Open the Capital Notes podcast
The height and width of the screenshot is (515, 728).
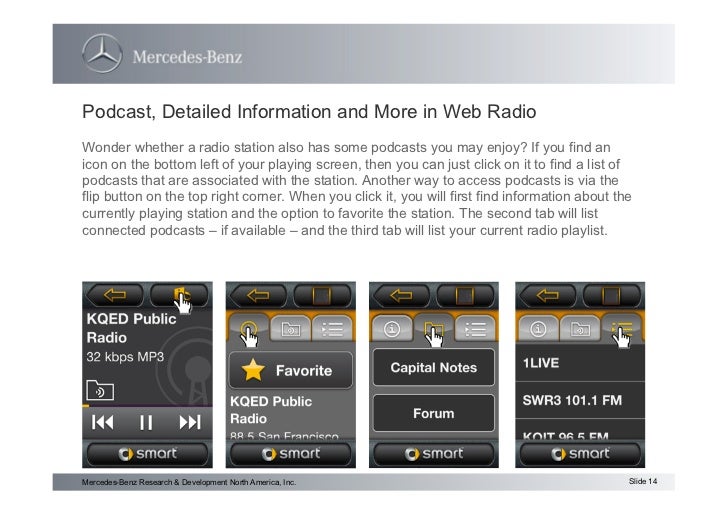point(434,367)
